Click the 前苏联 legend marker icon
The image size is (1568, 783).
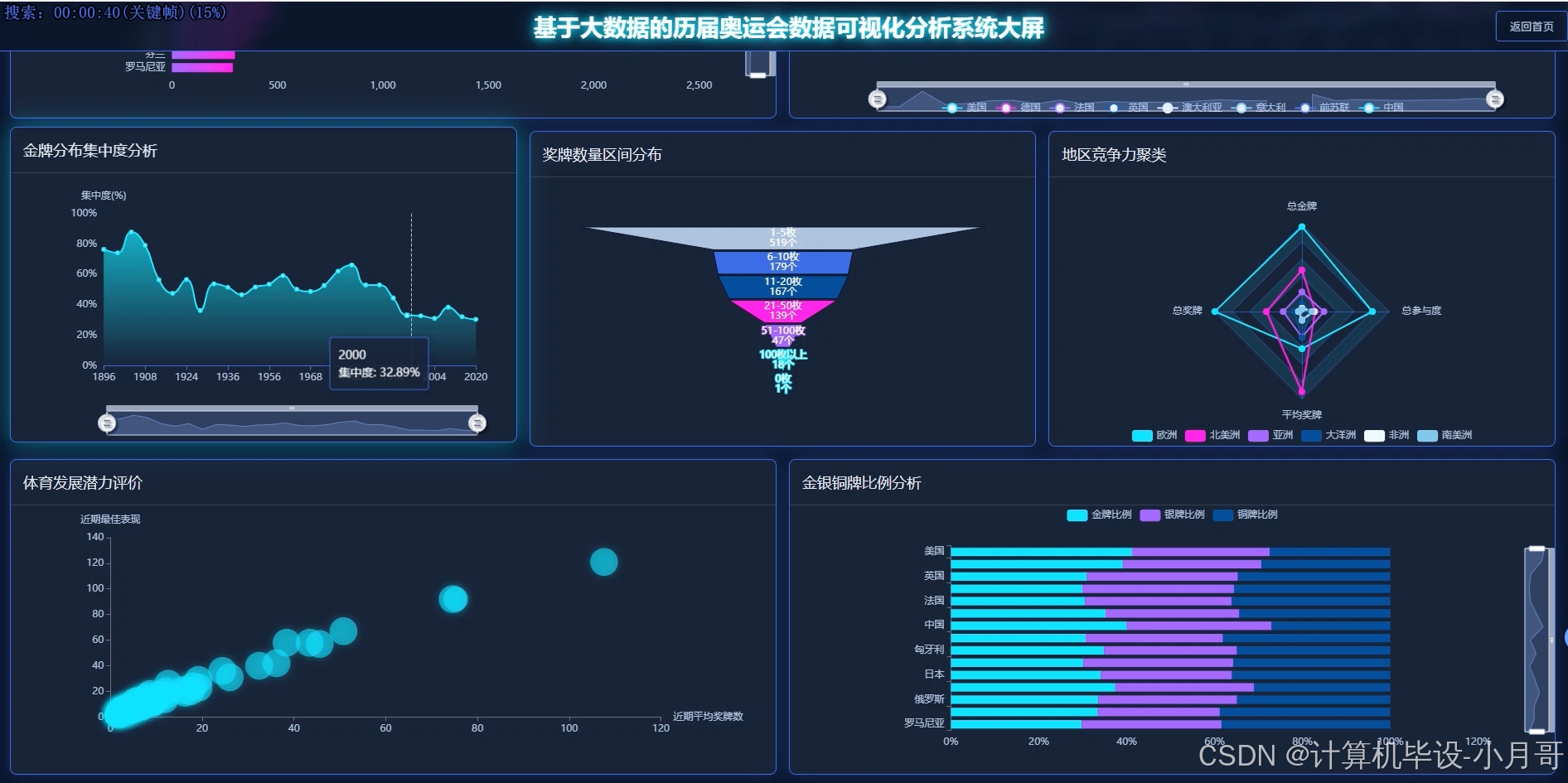(1305, 107)
